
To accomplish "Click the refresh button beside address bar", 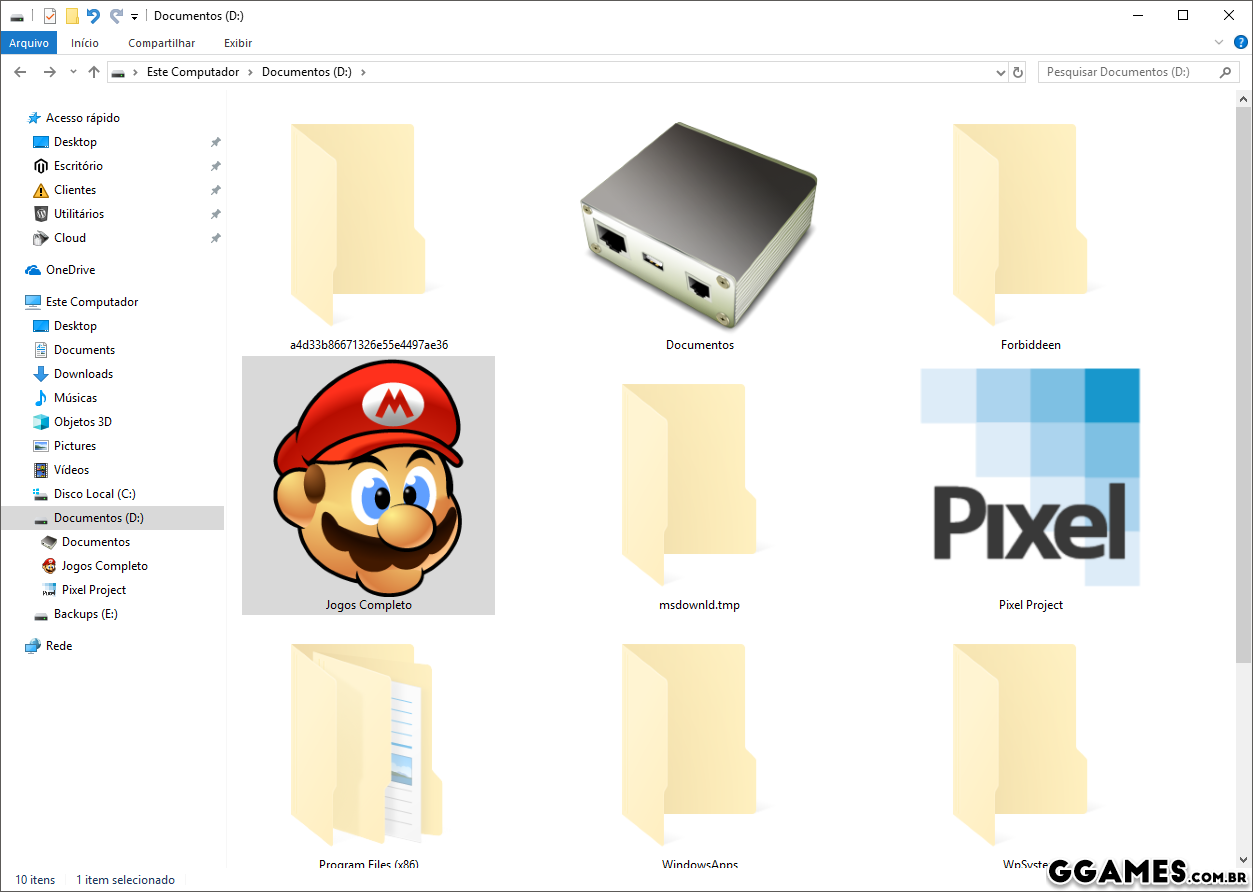I will [x=1018, y=72].
